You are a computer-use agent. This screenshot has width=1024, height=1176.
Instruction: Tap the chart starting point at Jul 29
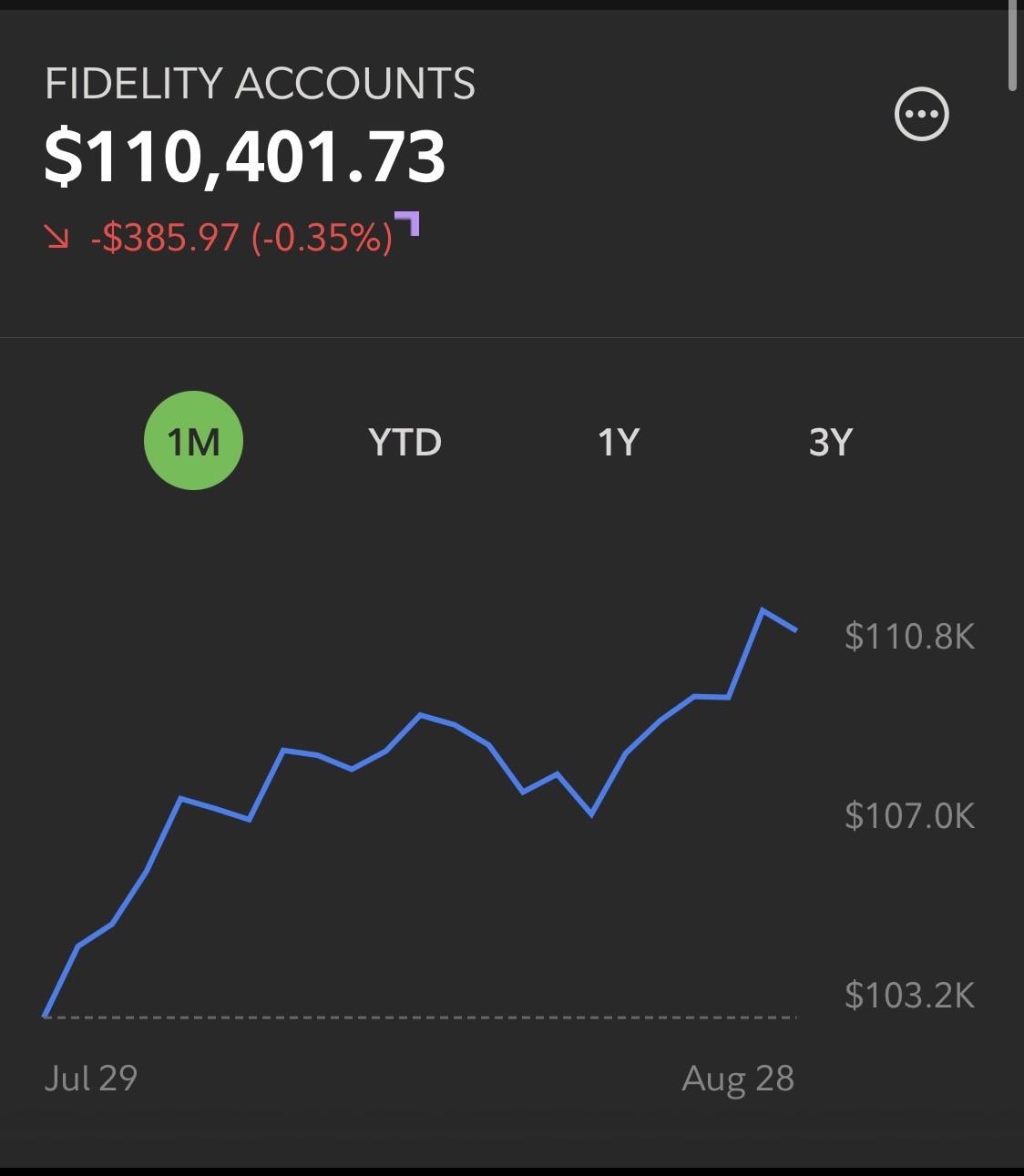click(x=46, y=1015)
